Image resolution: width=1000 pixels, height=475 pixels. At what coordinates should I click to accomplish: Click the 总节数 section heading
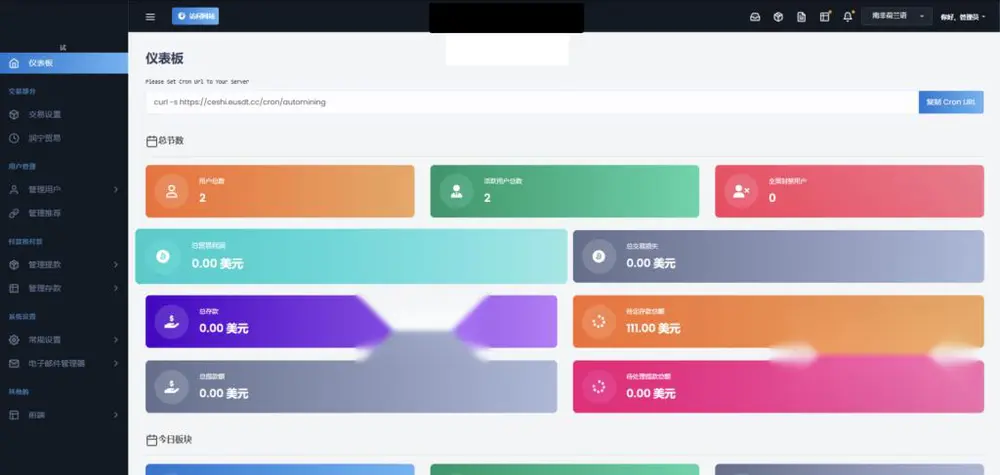(x=171, y=141)
